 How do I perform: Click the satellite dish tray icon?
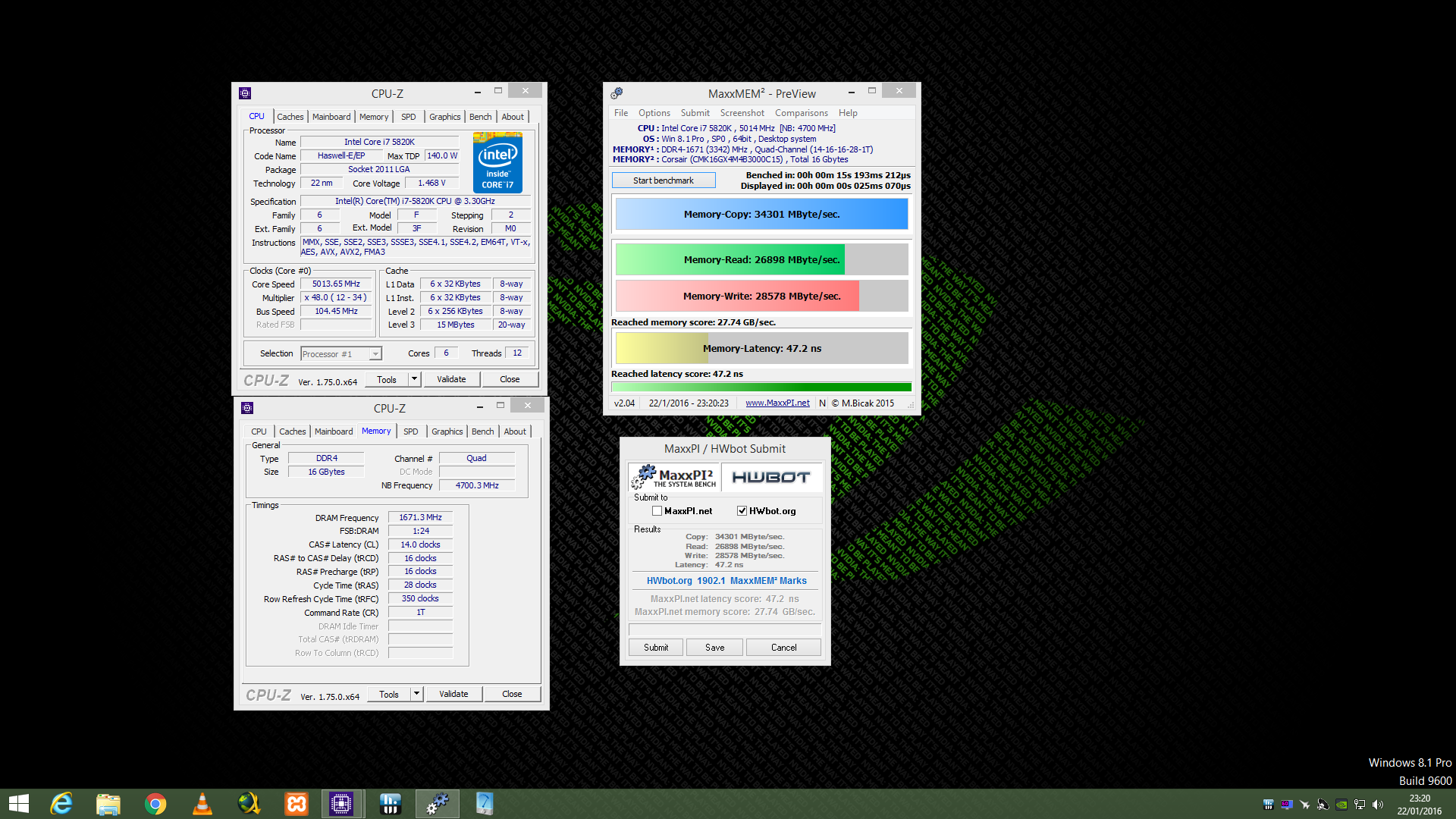[x=1323, y=805]
